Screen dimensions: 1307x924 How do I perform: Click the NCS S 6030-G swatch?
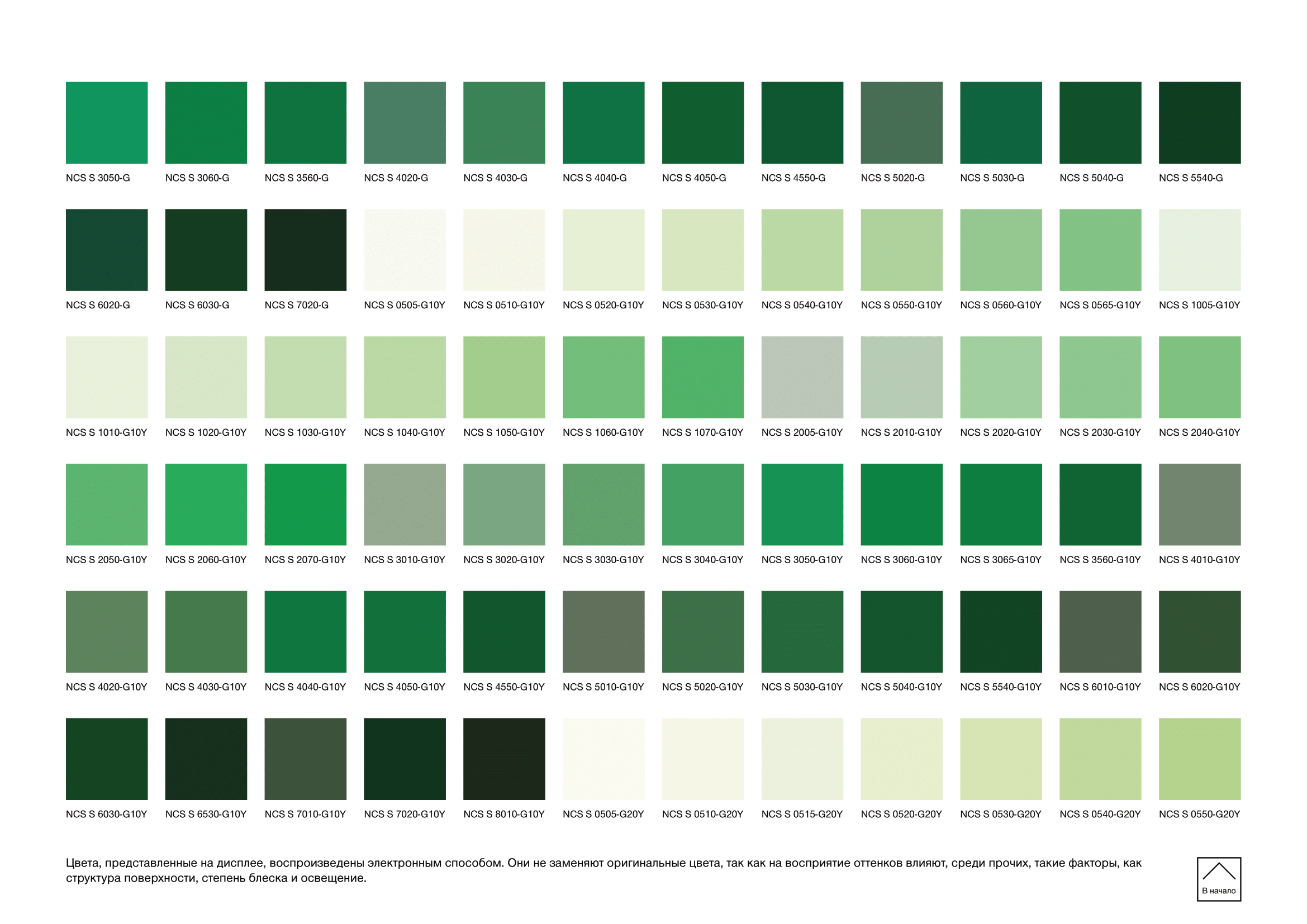[x=206, y=250]
